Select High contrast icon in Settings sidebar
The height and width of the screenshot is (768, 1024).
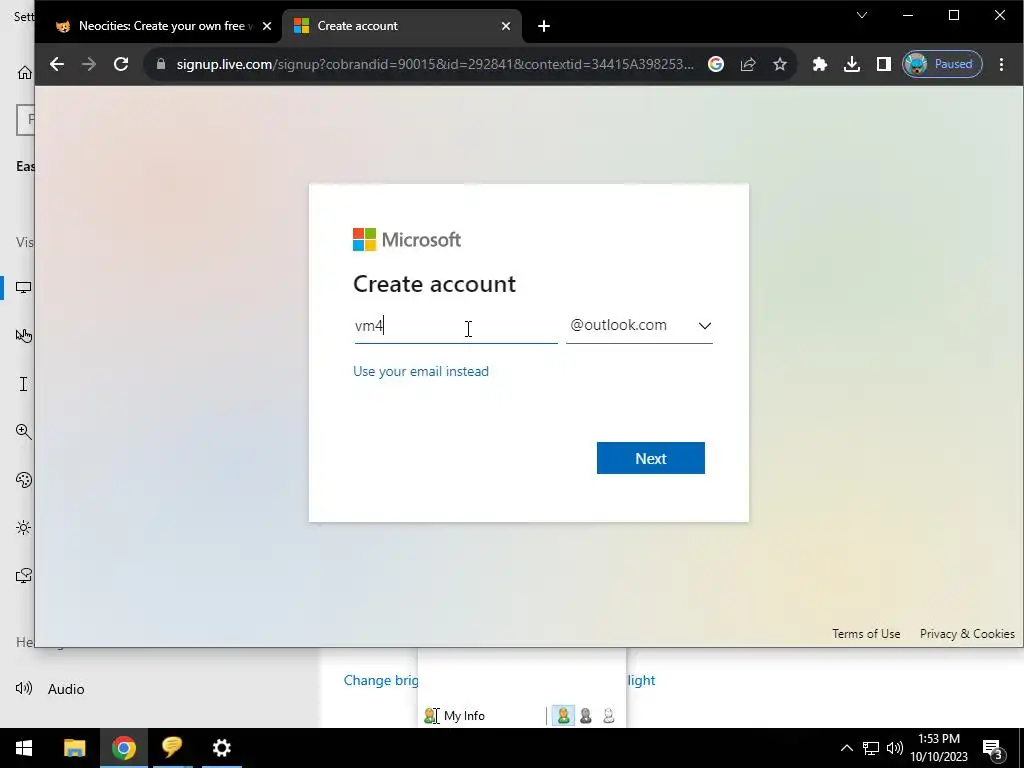click(24, 528)
